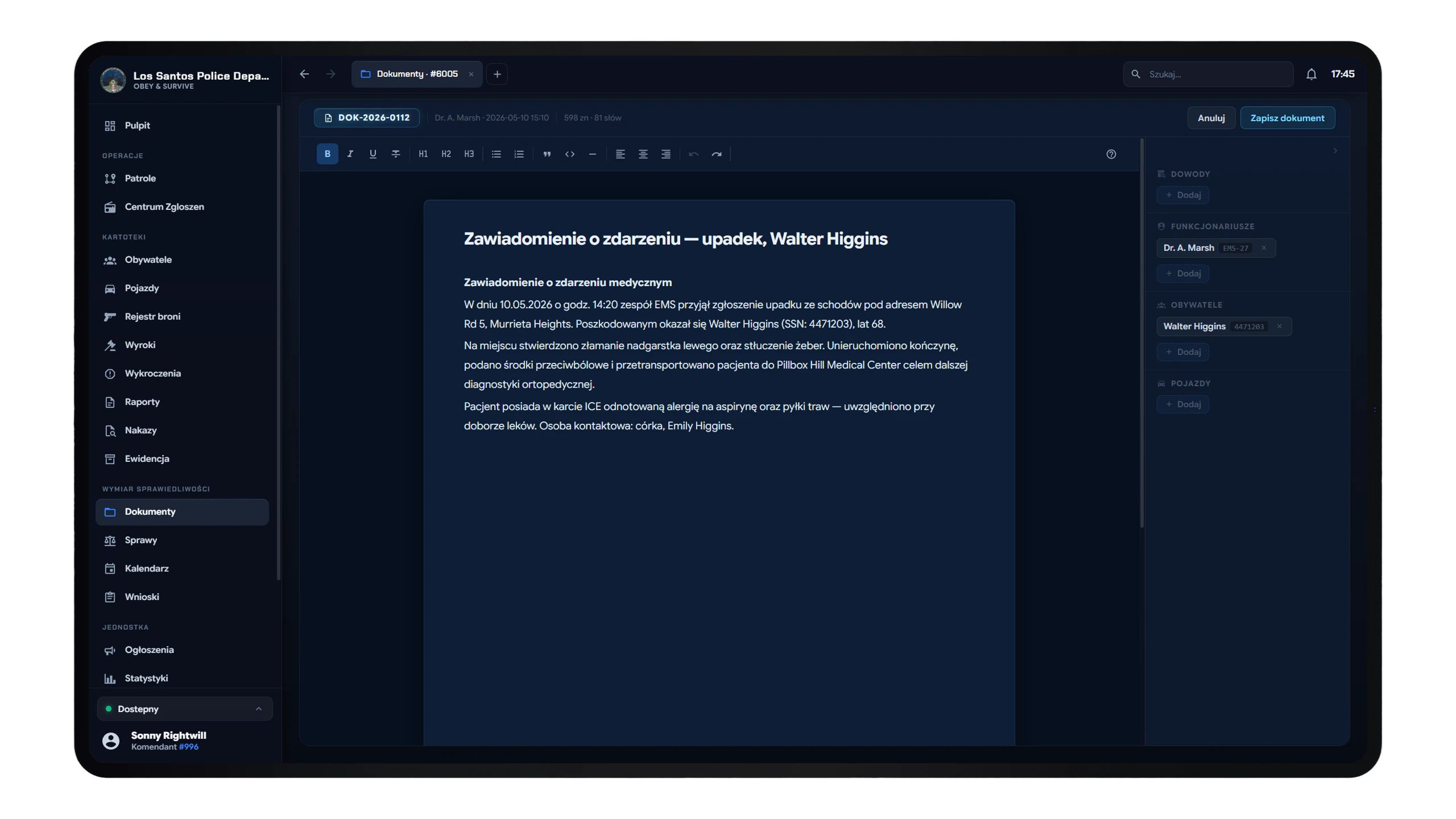Screen dimensions: 1456x819
Task: Toggle bold formatting in the editor toolbar
Action: click(x=327, y=154)
